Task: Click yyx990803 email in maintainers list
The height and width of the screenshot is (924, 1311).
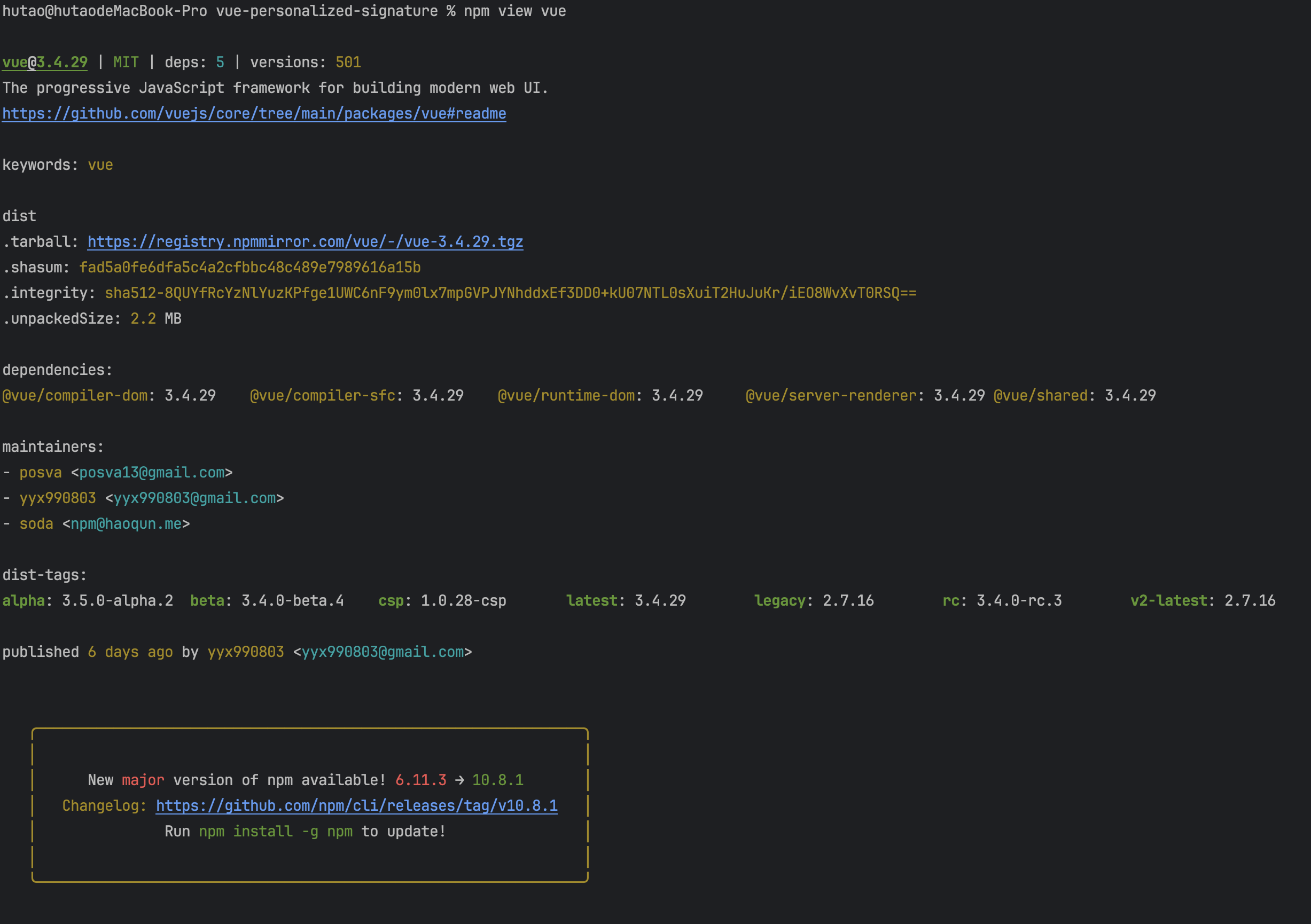Action: 194,498
